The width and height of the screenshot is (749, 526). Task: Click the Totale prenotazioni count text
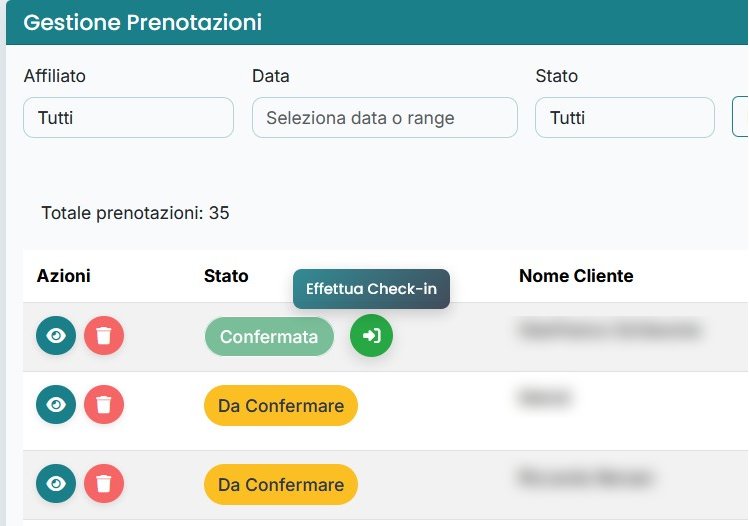point(136,213)
